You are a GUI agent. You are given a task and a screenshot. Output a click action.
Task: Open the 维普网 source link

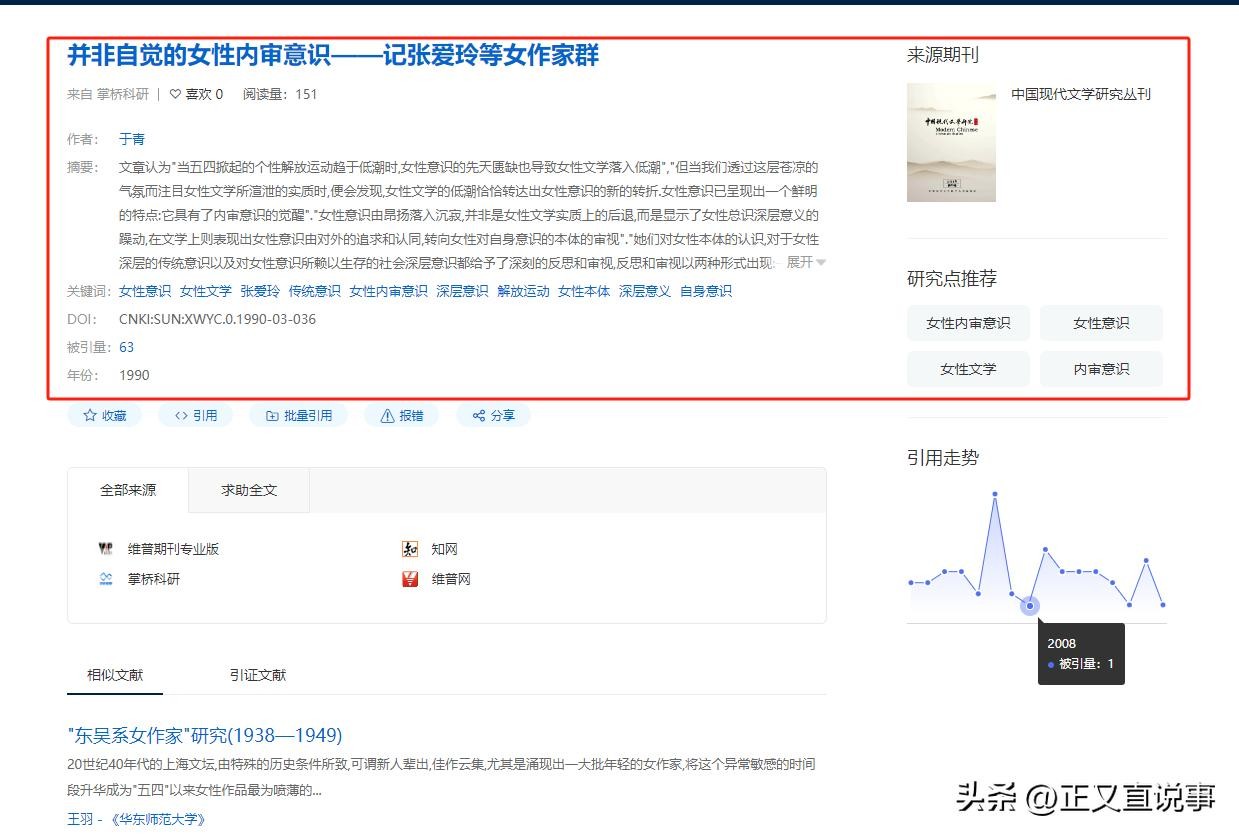(450, 579)
